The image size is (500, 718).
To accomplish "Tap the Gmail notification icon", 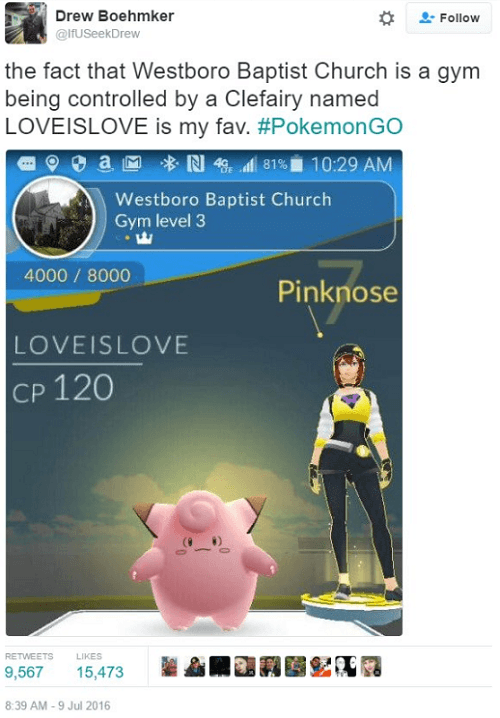I will tap(131, 163).
